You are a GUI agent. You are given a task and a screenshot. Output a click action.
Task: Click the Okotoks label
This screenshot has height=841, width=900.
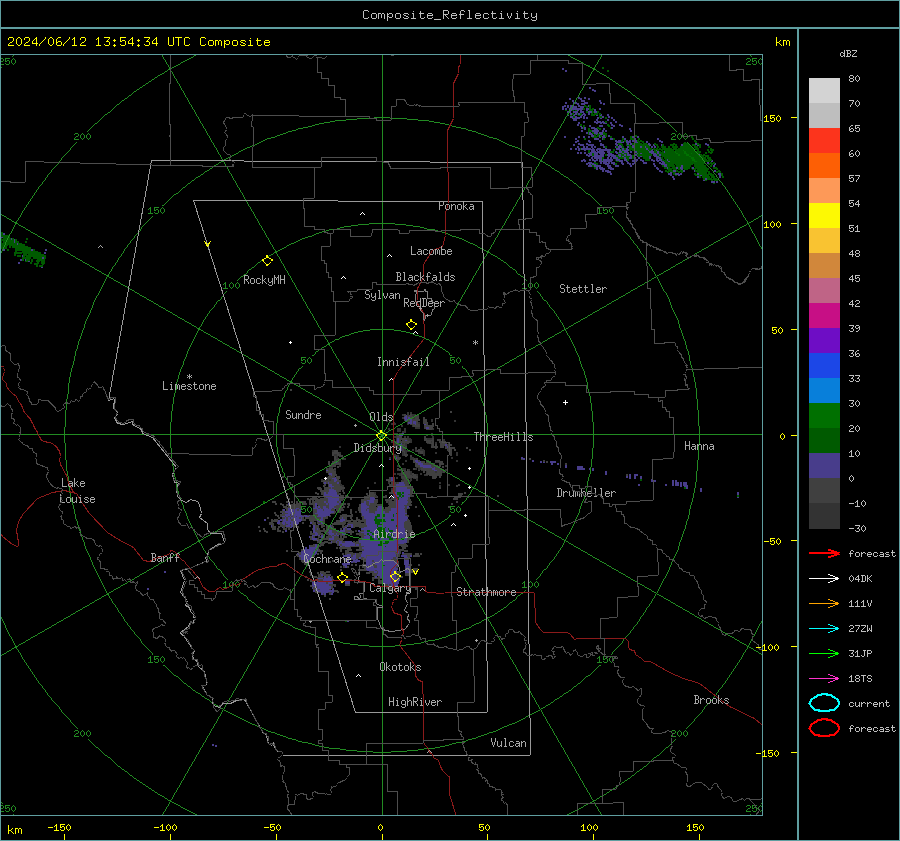tap(400, 667)
